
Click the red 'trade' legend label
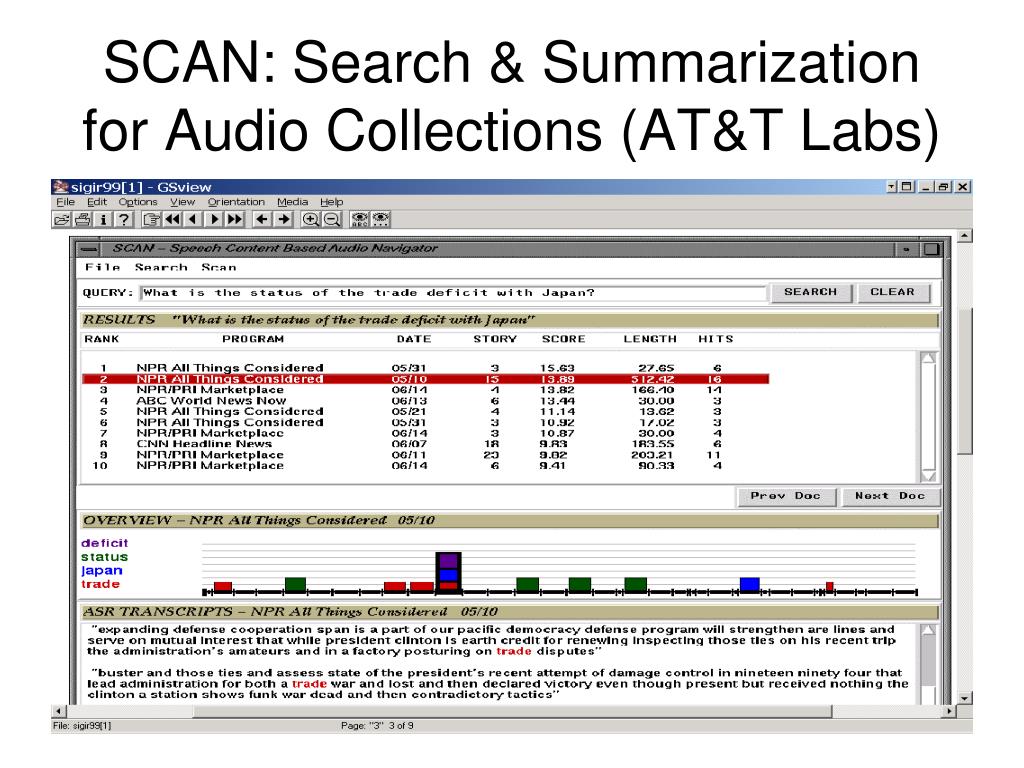(100, 584)
